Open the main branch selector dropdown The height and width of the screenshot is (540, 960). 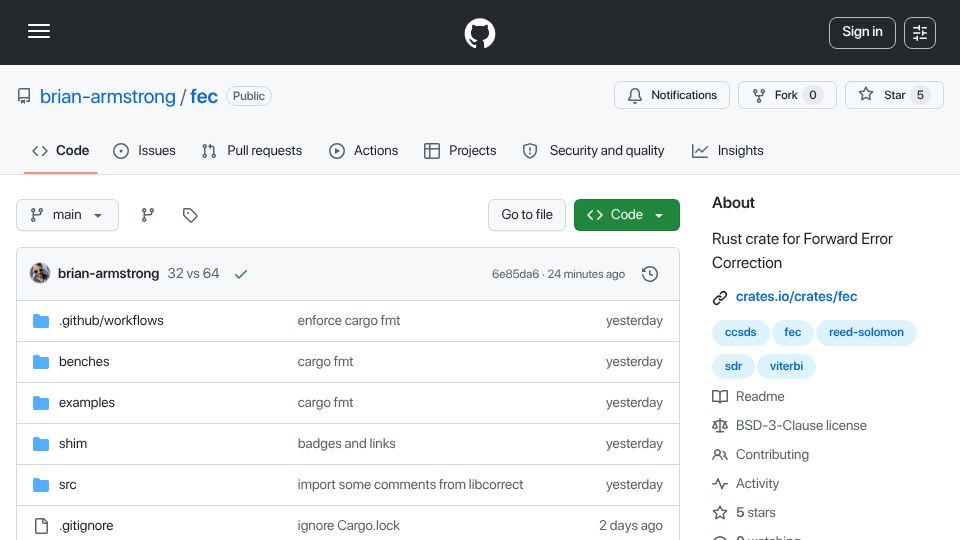click(x=67, y=215)
